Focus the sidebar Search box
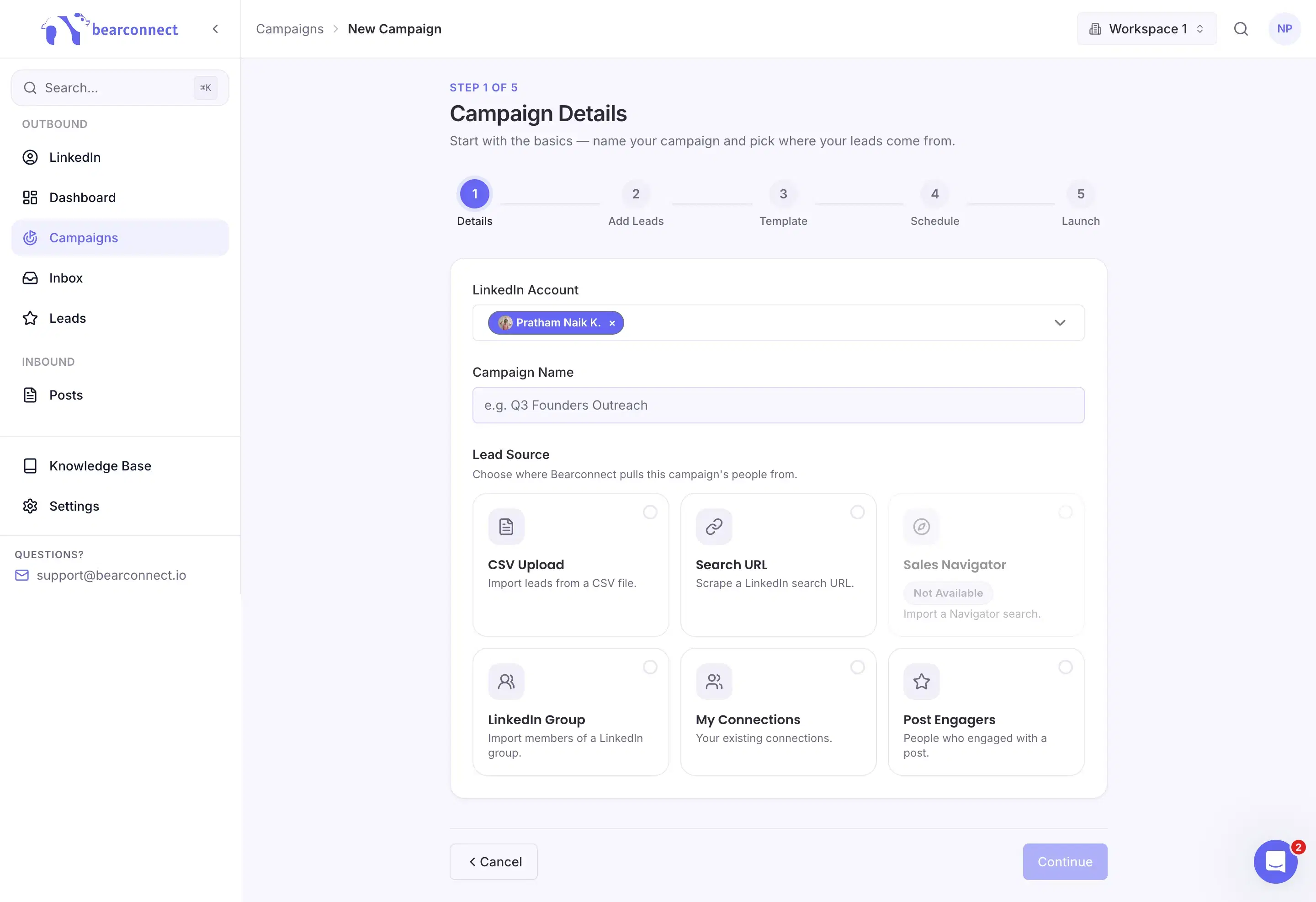The image size is (1316, 902). click(x=120, y=88)
